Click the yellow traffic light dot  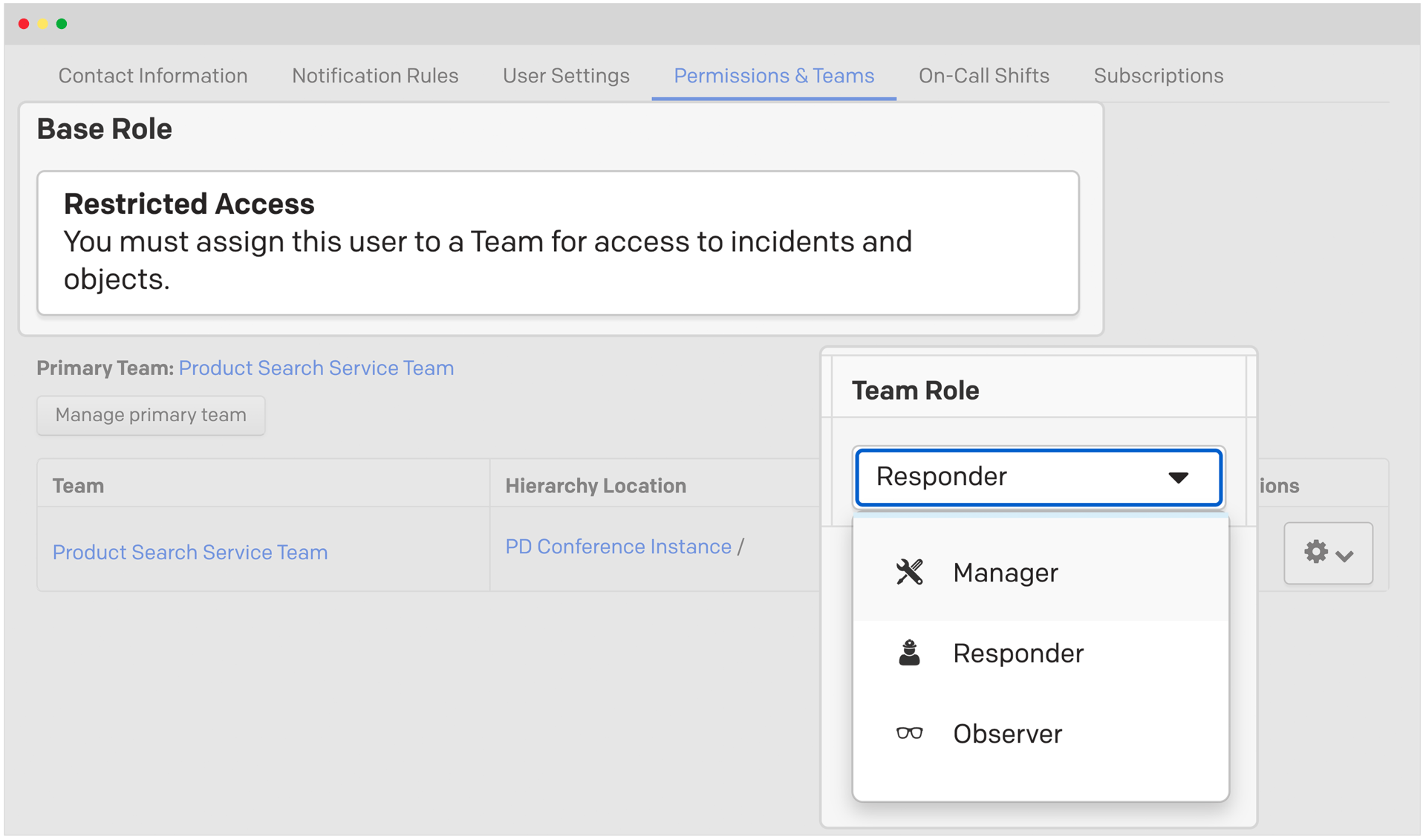click(x=42, y=23)
